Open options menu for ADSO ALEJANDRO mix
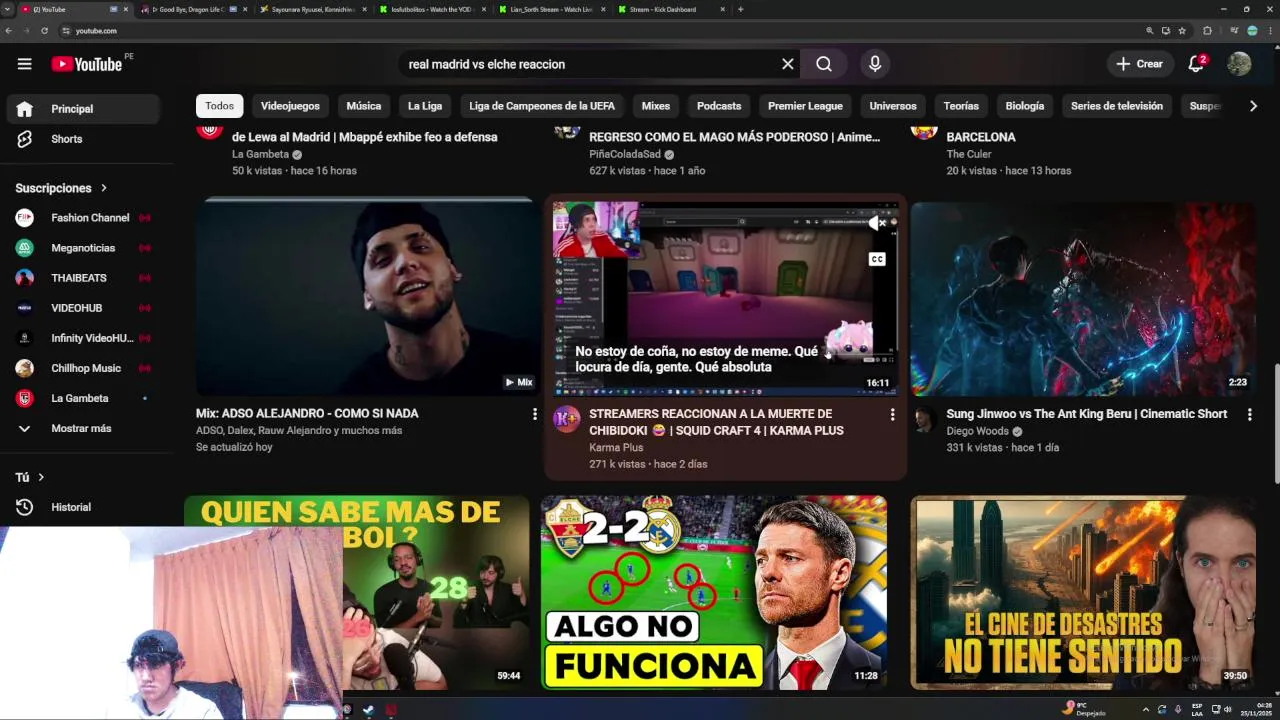Screen dimensions: 1280x720 coord(535,414)
